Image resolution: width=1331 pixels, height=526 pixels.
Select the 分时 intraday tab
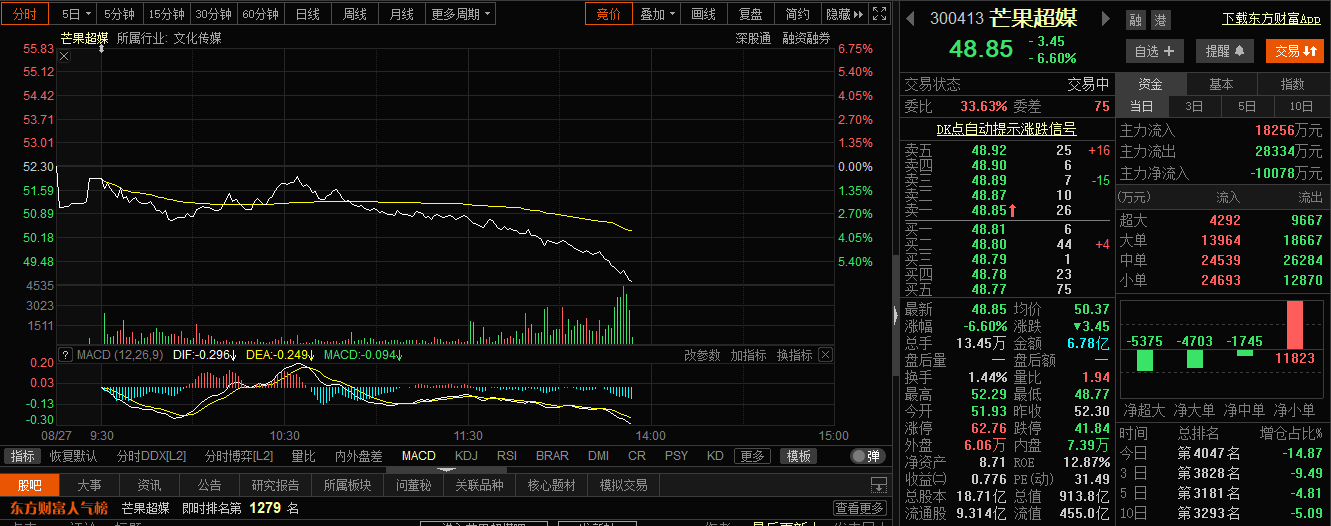coord(25,14)
